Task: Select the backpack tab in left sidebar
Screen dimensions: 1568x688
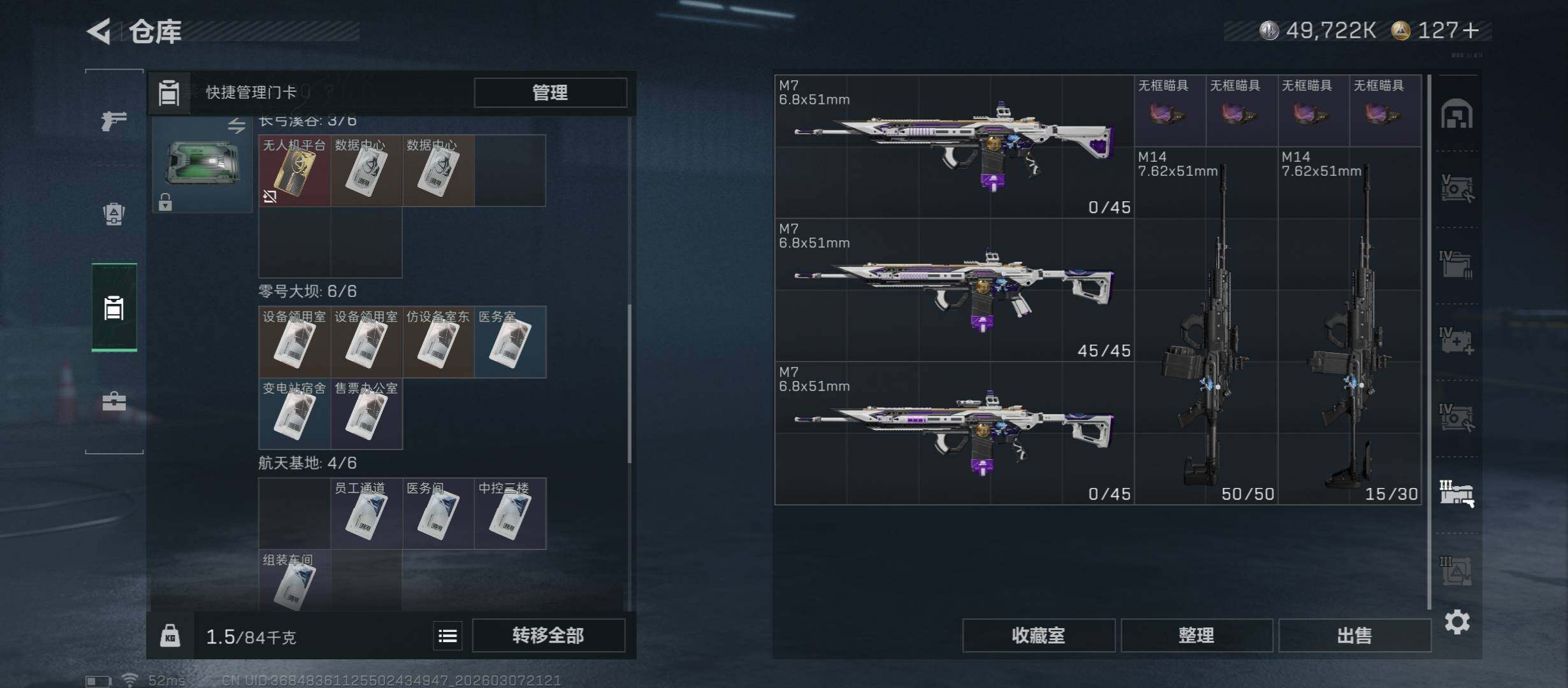Action: (x=114, y=214)
